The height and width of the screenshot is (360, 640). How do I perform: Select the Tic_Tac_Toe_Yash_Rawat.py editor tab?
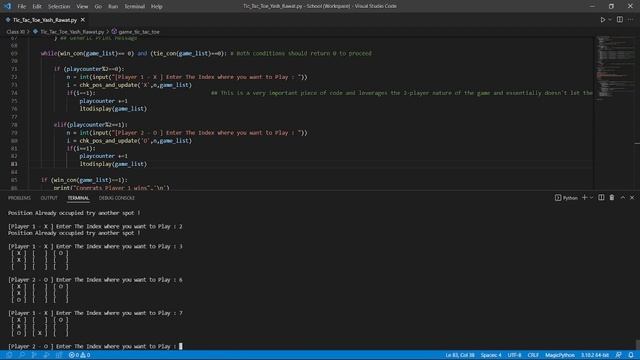pyautogui.click(x=45, y=20)
